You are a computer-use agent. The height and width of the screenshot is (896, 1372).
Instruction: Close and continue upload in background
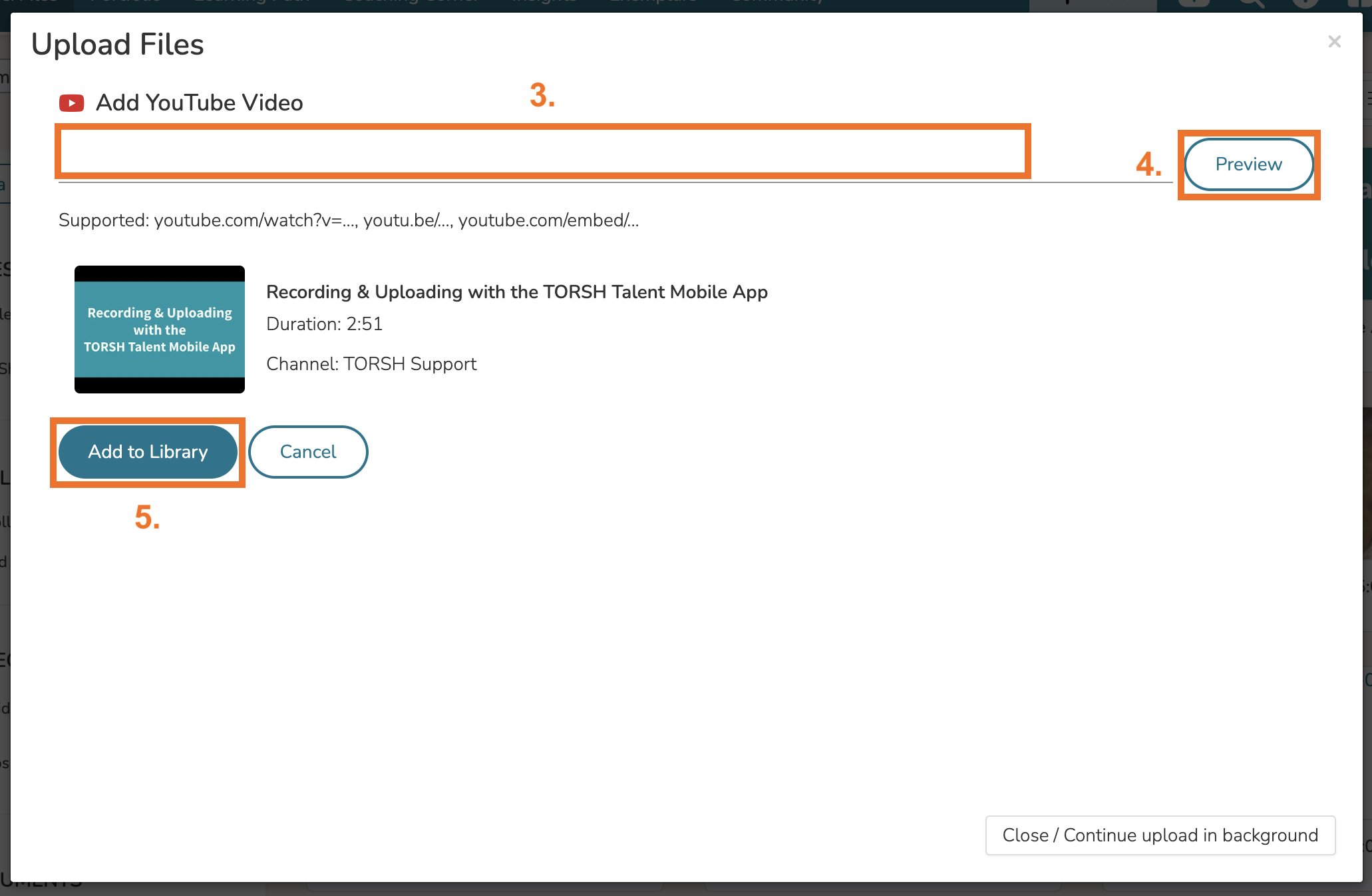(x=1160, y=835)
